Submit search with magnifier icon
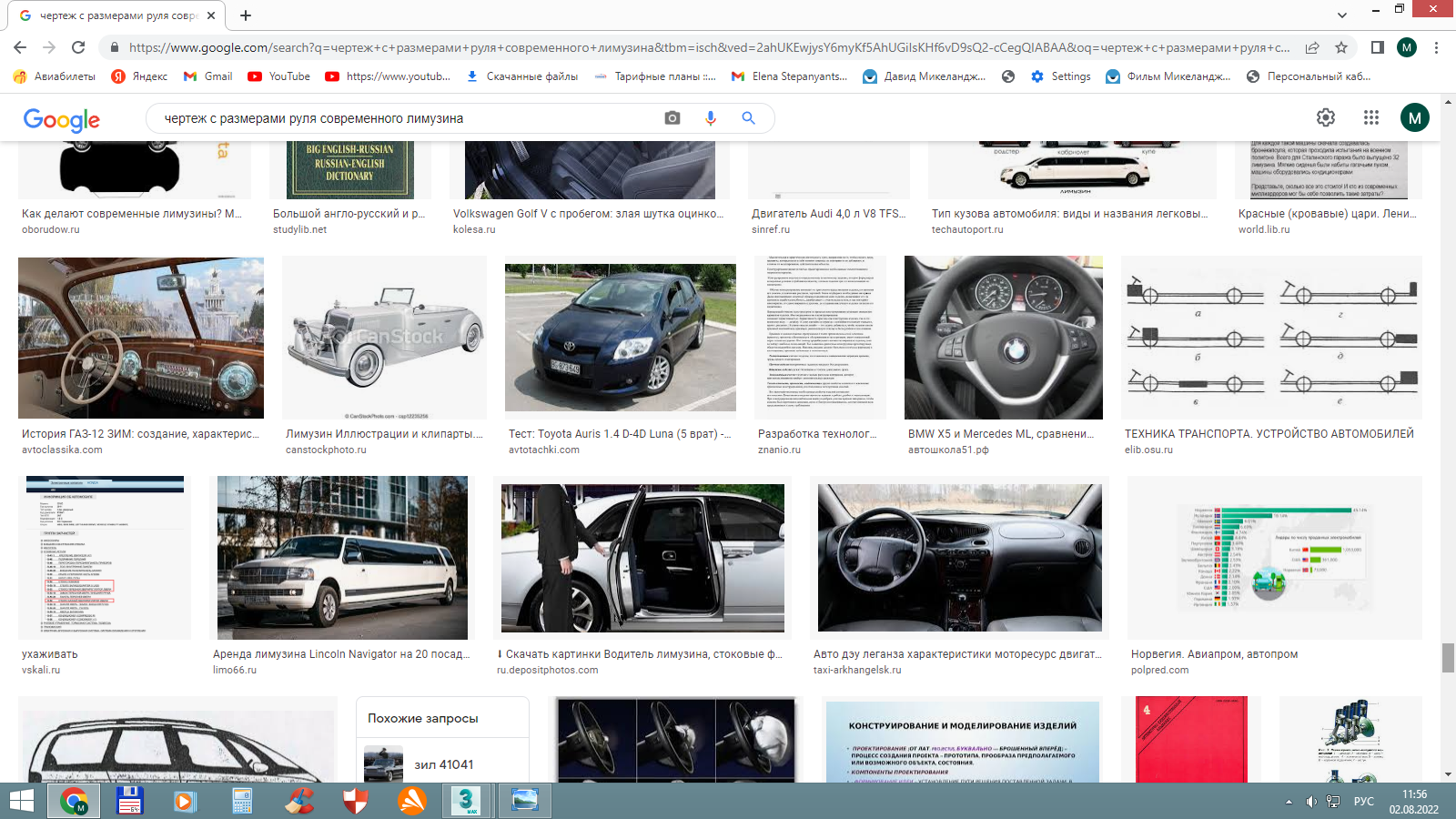This screenshot has height=819, width=1456. [x=748, y=118]
